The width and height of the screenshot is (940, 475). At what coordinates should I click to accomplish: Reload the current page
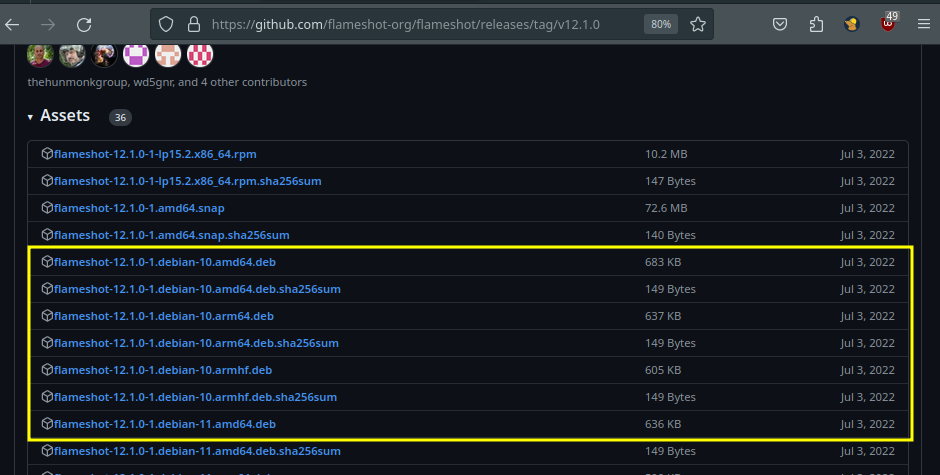click(x=84, y=24)
